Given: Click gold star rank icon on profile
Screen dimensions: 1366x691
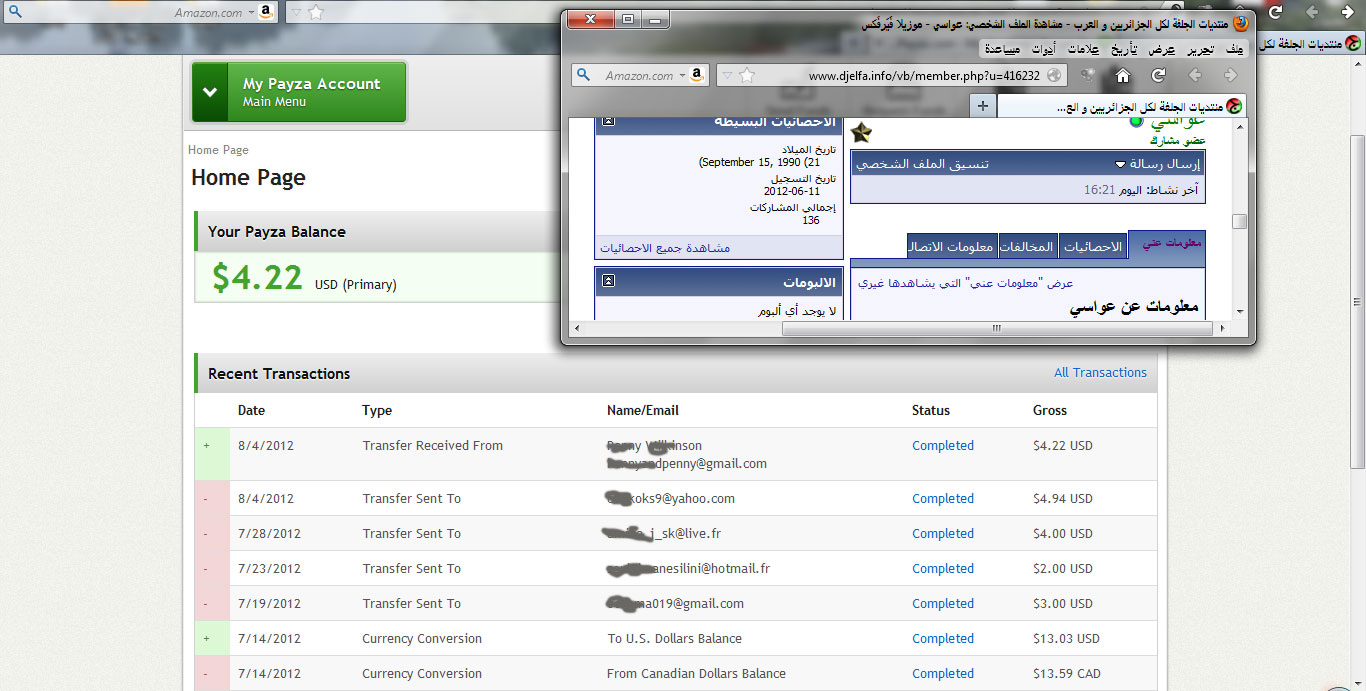Looking at the screenshot, I should [x=861, y=132].
